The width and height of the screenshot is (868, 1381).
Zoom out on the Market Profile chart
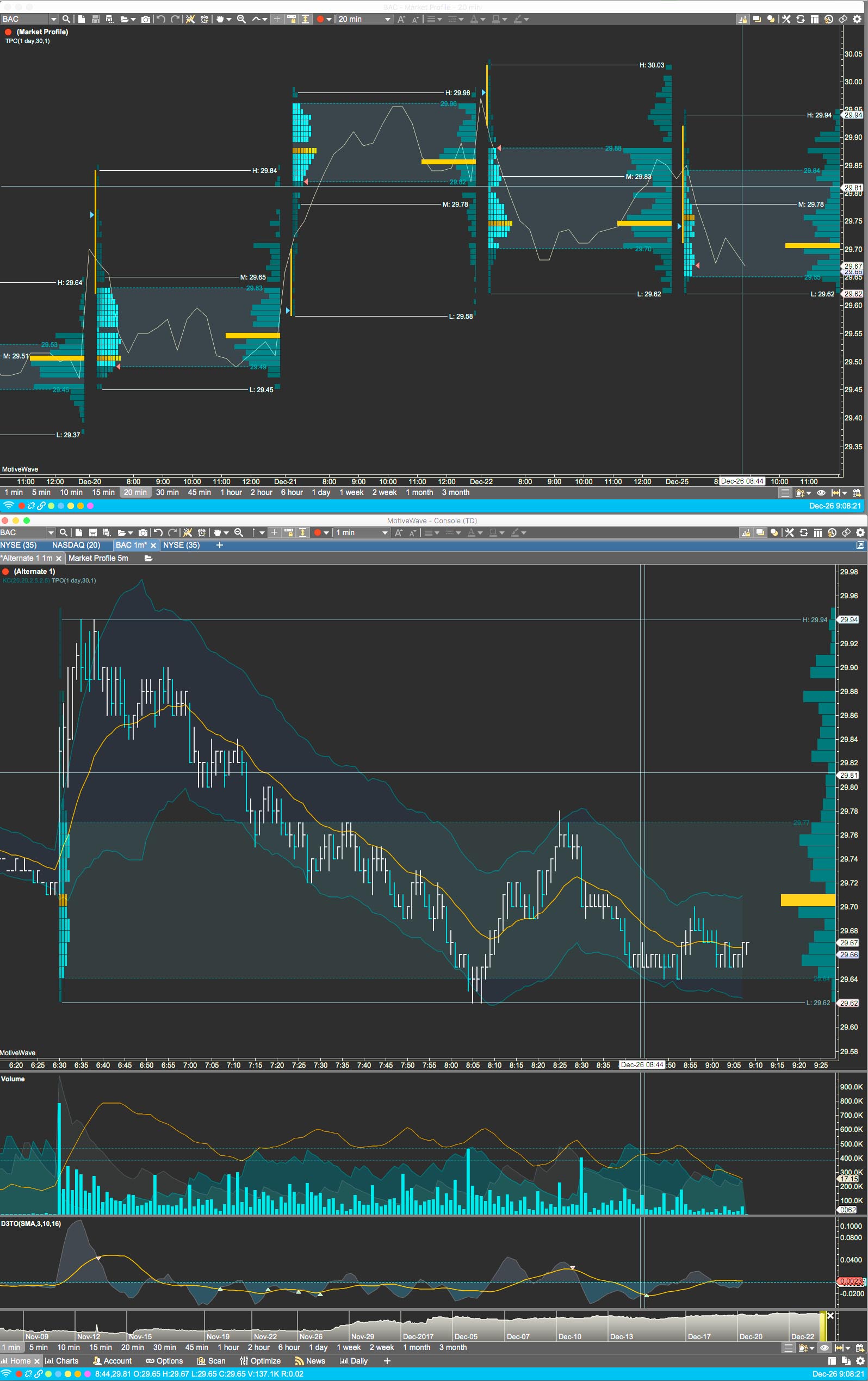[241, 19]
